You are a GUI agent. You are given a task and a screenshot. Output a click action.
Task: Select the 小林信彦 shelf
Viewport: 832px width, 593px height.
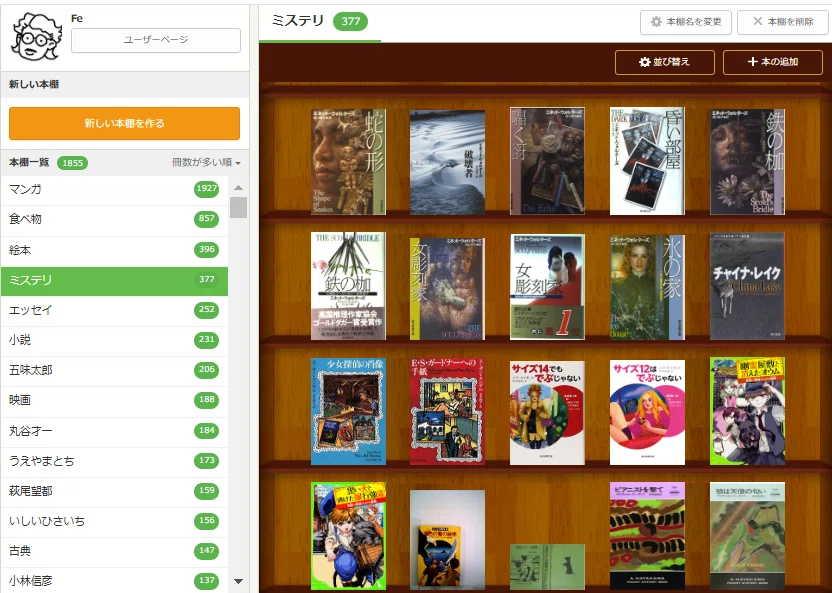pos(115,580)
